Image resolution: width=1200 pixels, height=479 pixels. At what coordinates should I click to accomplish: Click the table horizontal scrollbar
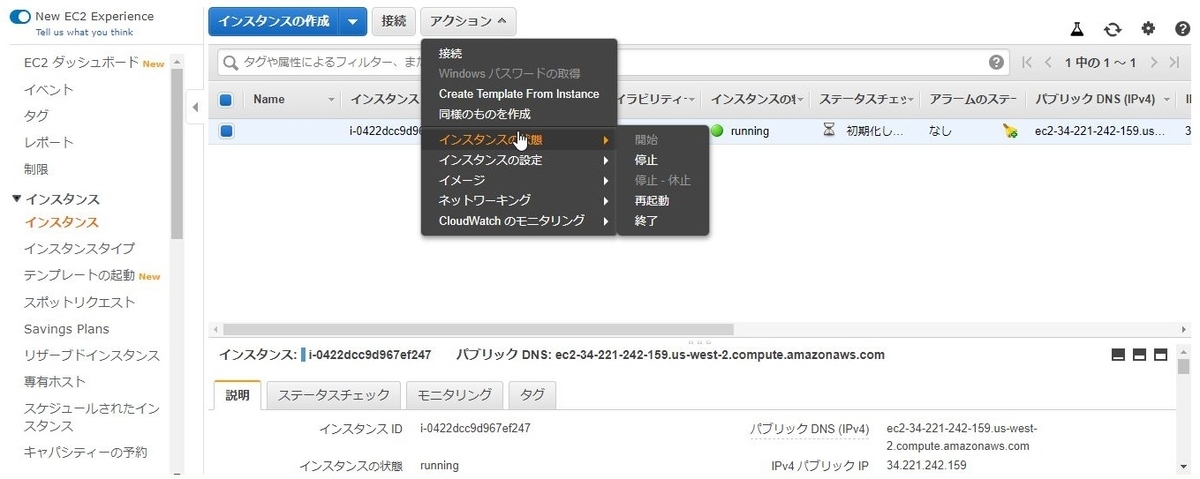click(478, 329)
